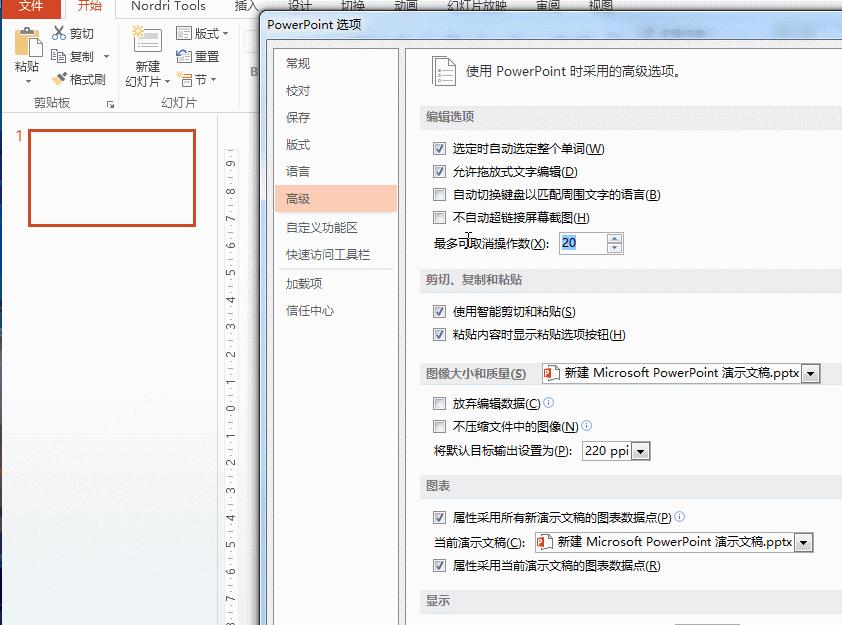Click the Cut (剪切) scissors icon
The width and height of the screenshot is (842, 625).
click(x=59, y=34)
